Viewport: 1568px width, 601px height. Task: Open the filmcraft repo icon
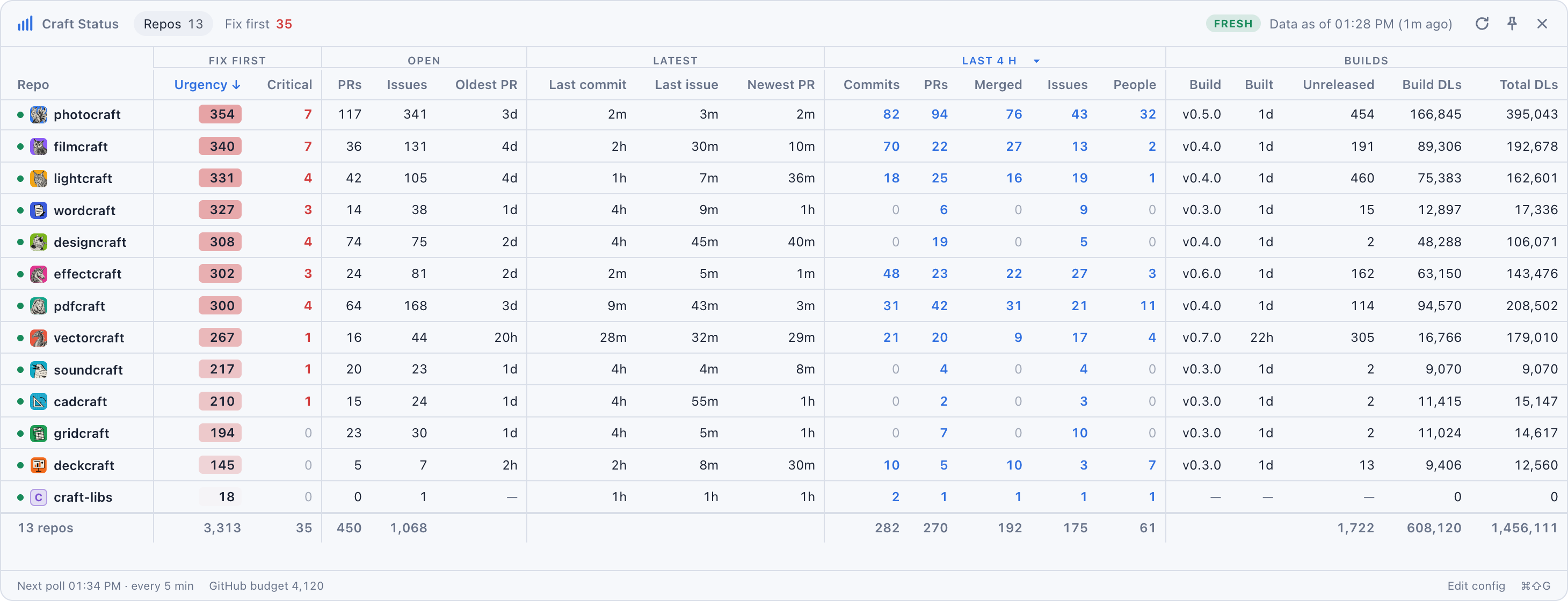(x=39, y=146)
